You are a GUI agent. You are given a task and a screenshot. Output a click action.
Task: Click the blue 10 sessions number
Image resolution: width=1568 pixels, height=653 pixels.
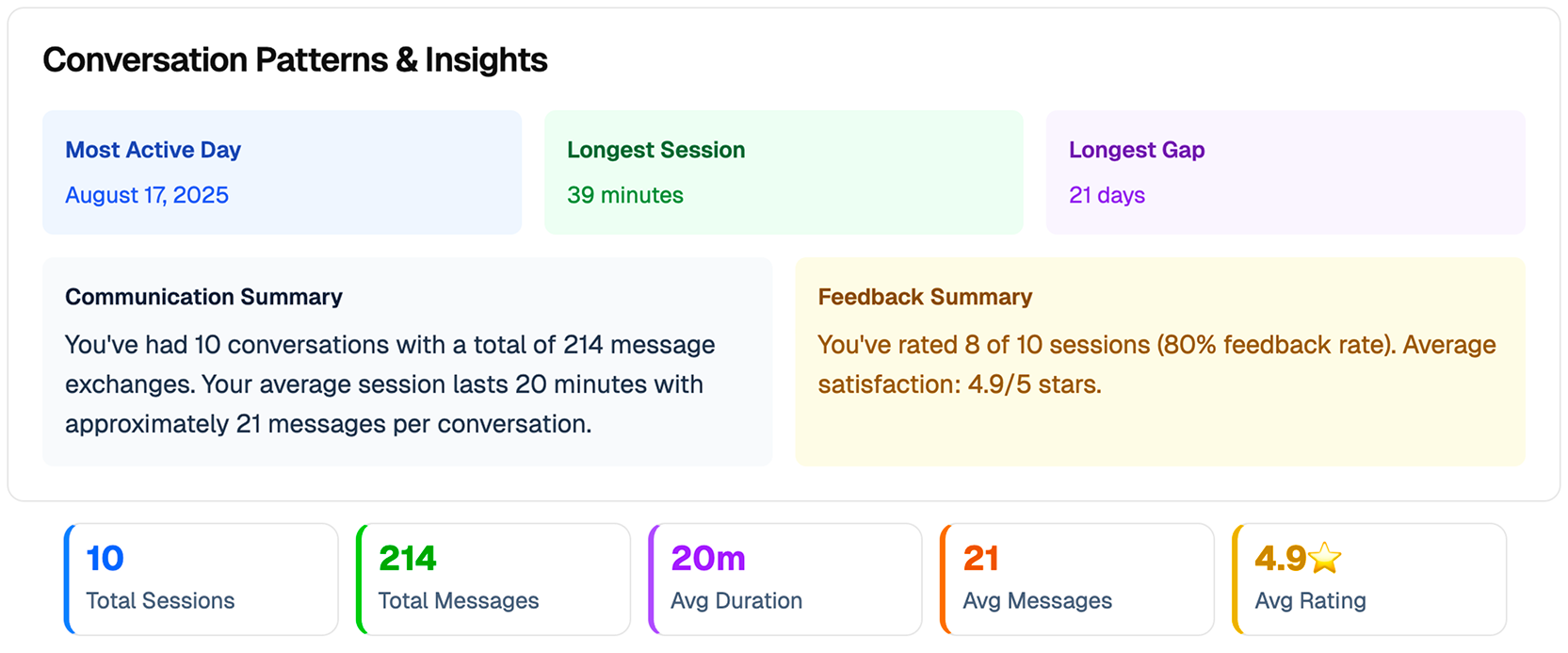(x=105, y=559)
